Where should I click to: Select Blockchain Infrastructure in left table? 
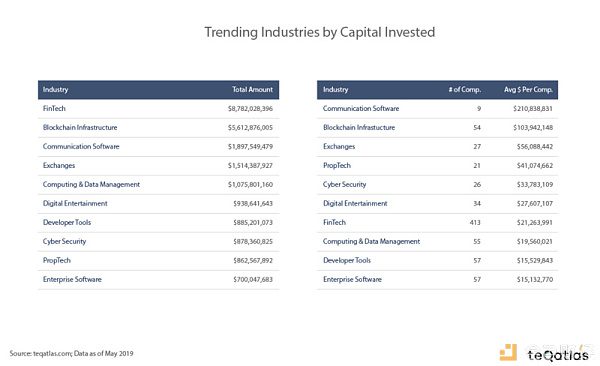(80, 127)
